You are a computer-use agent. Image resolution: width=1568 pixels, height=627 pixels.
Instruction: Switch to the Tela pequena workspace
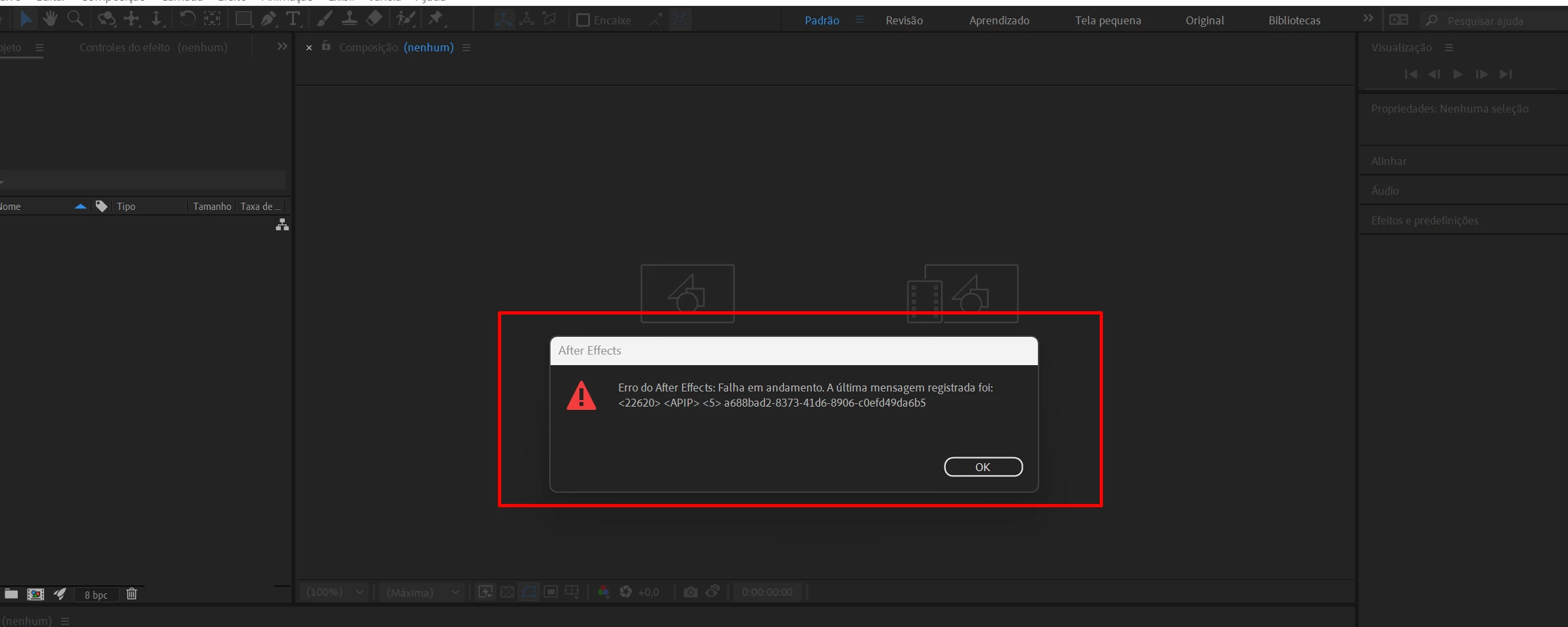pyautogui.click(x=1108, y=20)
